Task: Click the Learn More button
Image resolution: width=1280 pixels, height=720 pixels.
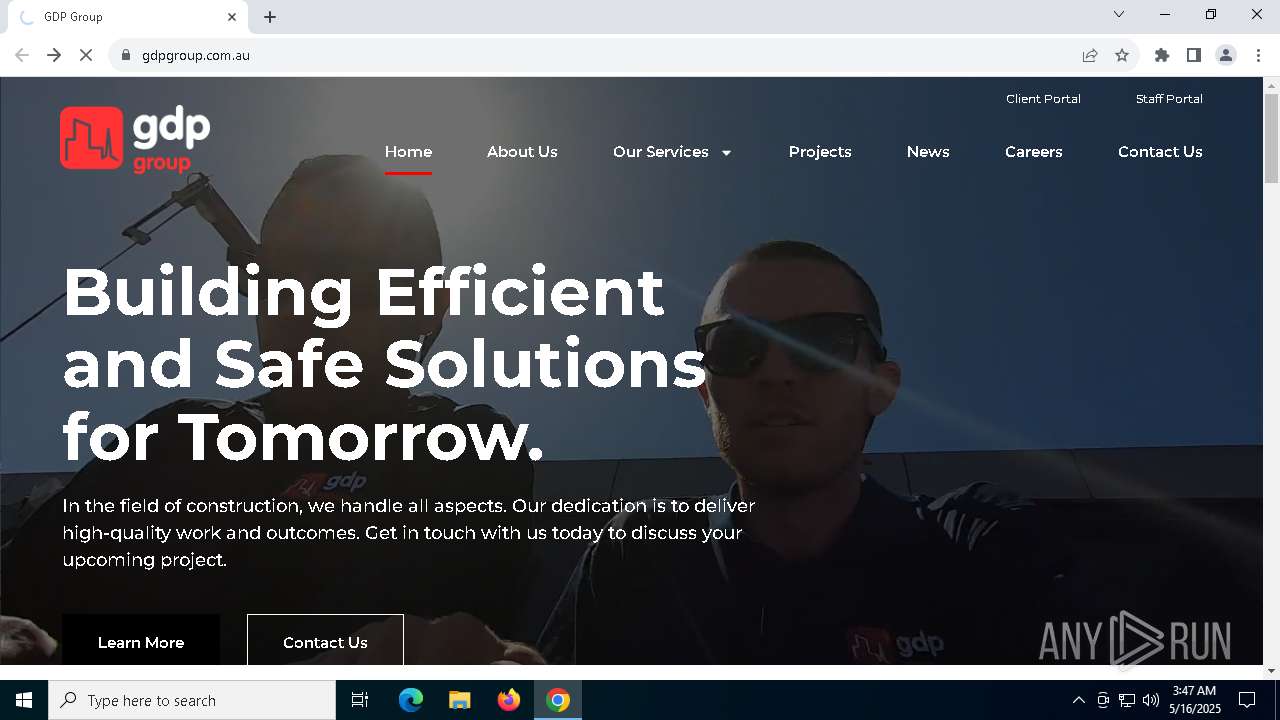Action: click(x=141, y=640)
